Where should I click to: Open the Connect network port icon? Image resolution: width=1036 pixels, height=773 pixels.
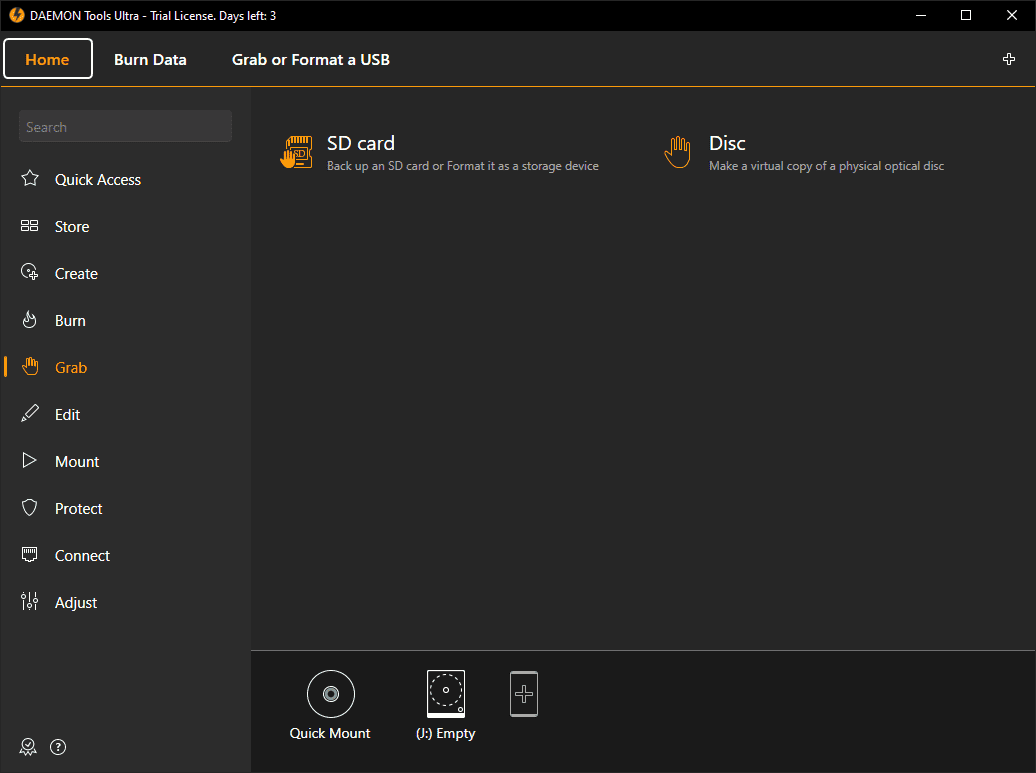coord(30,554)
